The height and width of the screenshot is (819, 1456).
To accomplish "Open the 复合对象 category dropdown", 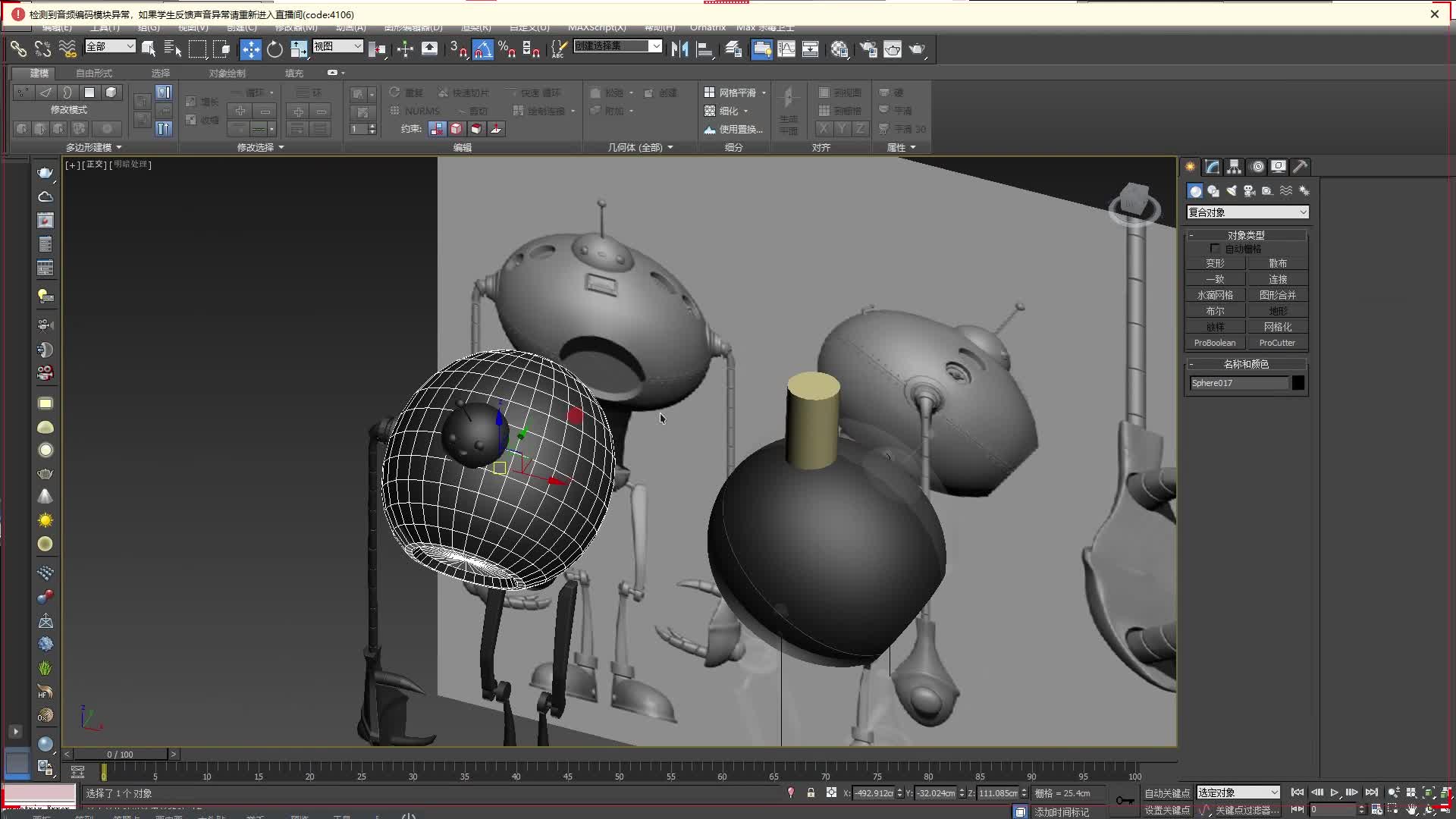I will pyautogui.click(x=1247, y=212).
